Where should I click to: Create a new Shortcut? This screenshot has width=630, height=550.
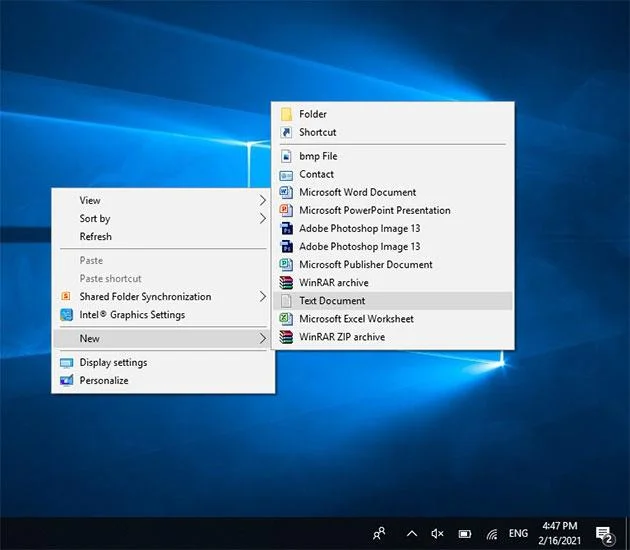click(393, 132)
